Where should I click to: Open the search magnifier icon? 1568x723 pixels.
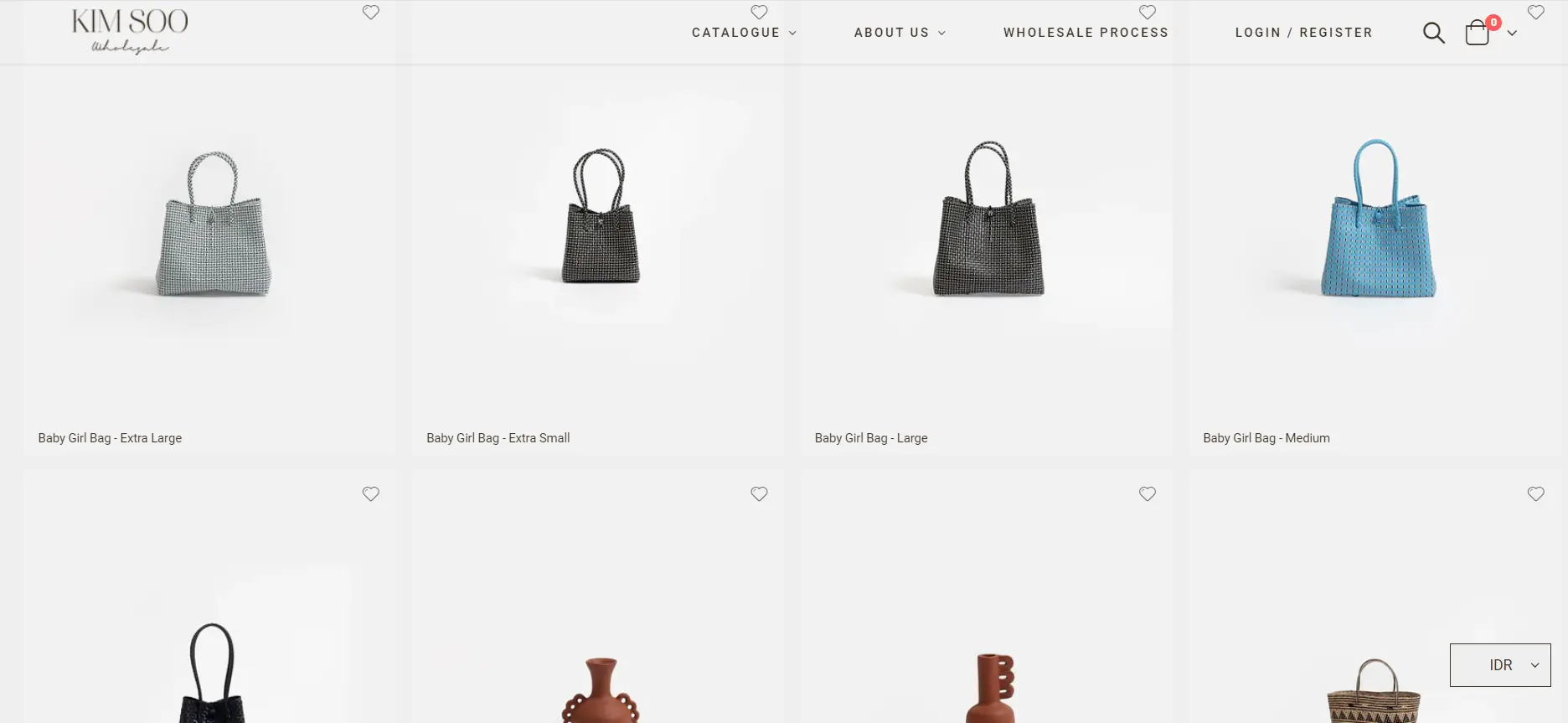coord(1433,33)
